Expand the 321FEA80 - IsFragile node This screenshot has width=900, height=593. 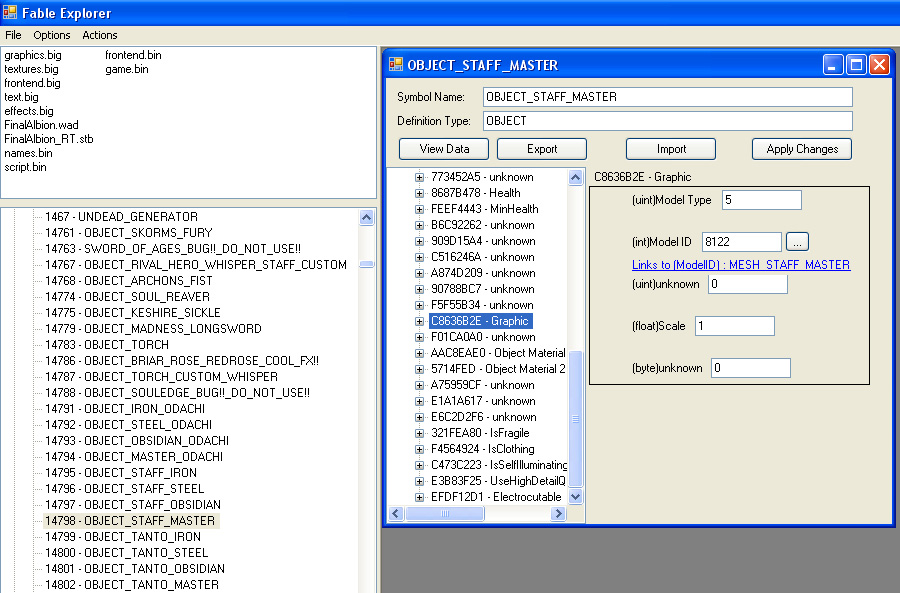[x=420, y=433]
